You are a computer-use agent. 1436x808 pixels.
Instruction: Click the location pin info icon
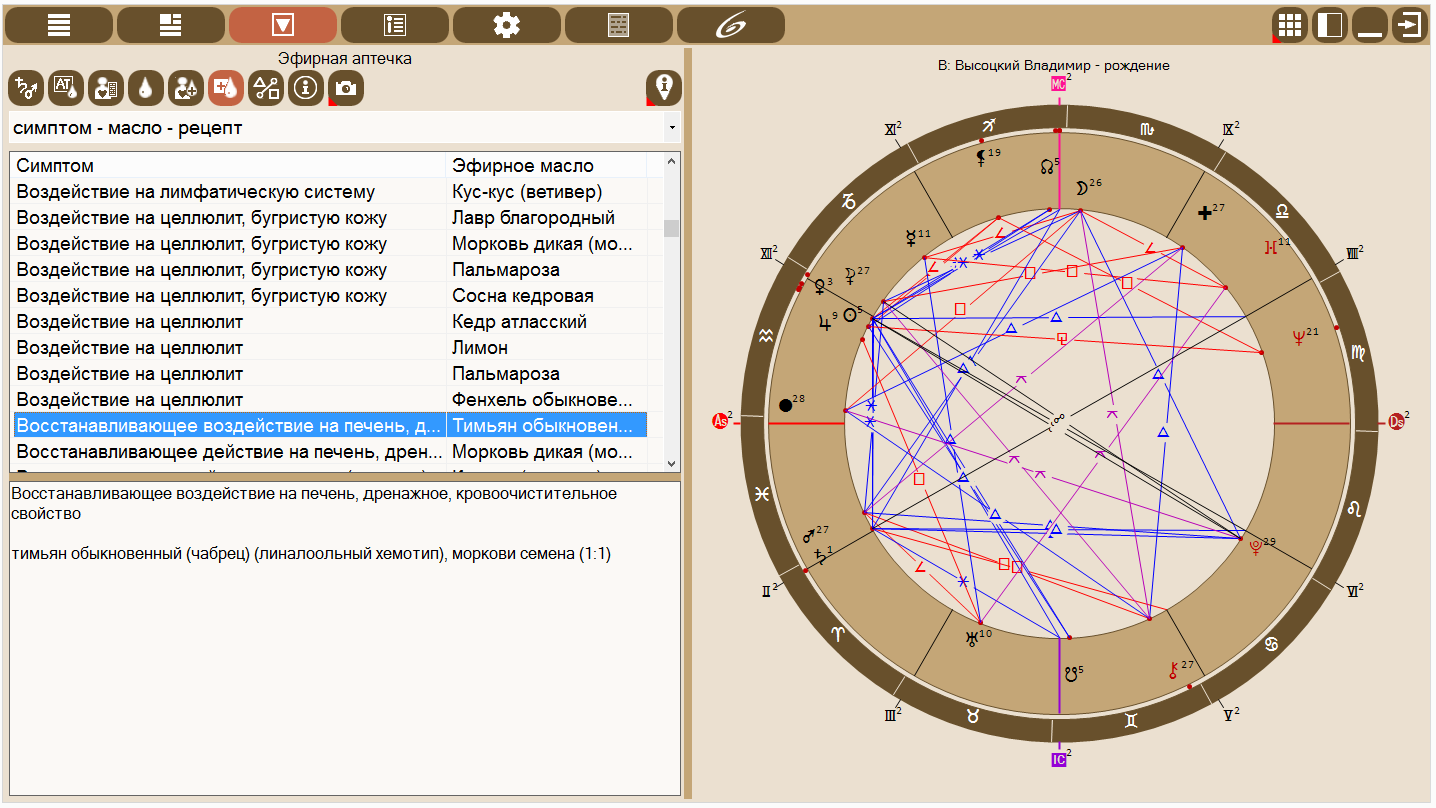tap(664, 88)
